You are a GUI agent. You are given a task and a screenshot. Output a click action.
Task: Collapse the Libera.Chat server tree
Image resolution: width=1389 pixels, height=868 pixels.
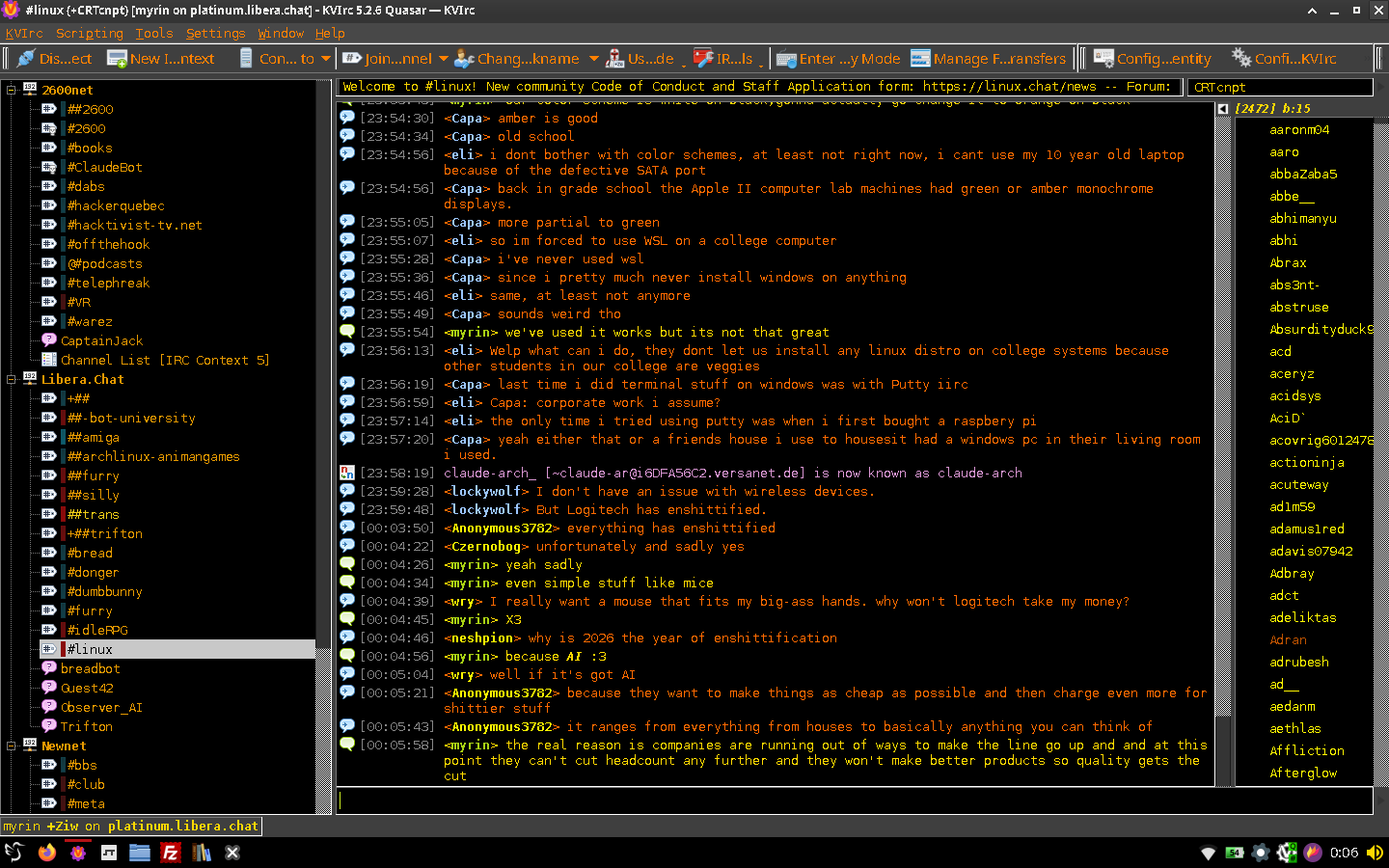tap(12, 379)
